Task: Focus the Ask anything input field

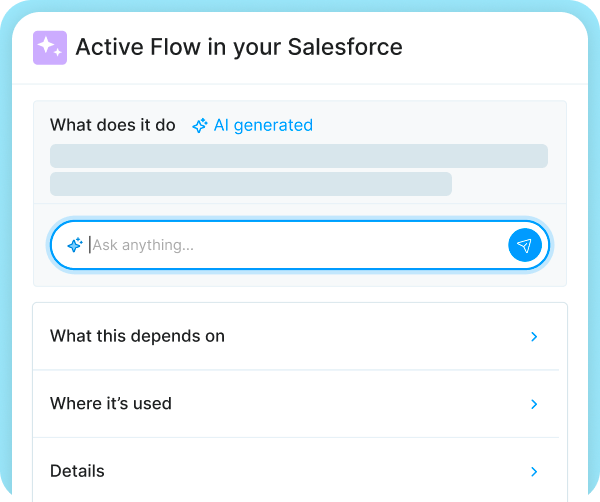Action: tap(290, 245)
